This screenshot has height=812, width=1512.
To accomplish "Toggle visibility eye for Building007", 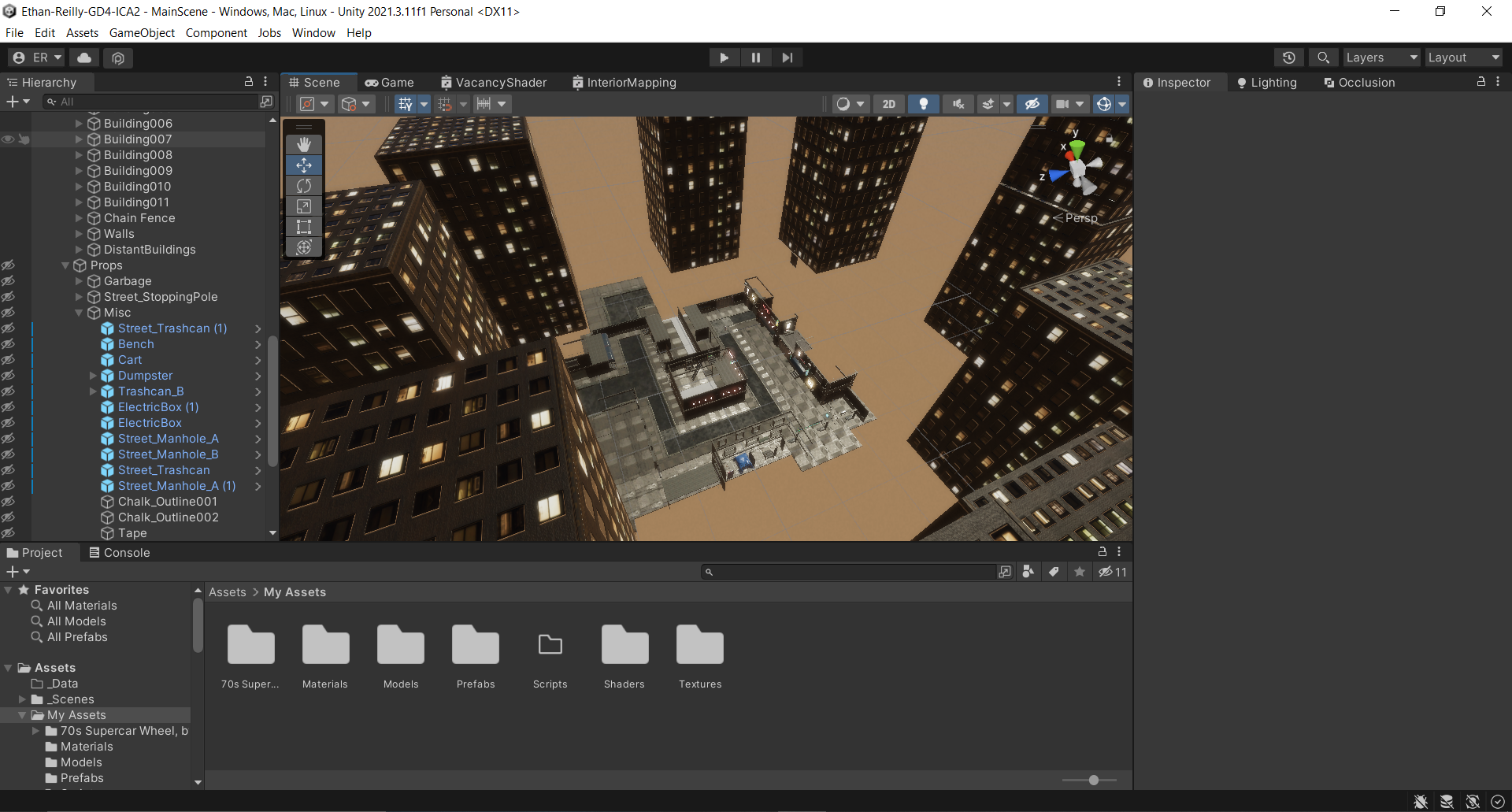I will 8,139.
